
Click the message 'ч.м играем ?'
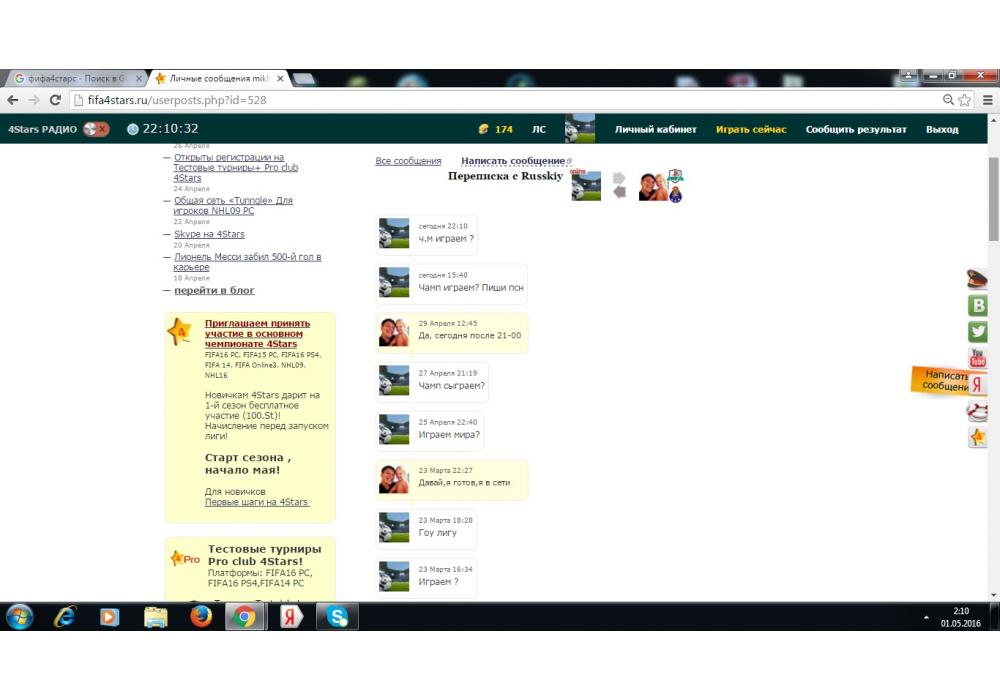tap(446, 238)
